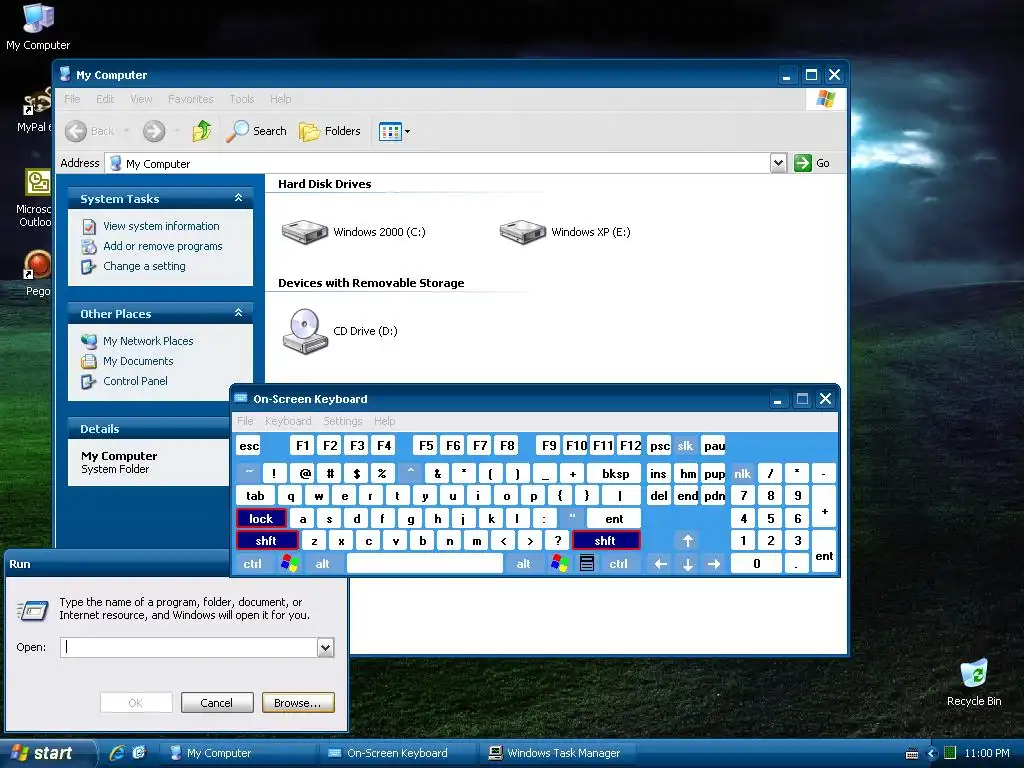Open Help menu in On-Screen Keyboard

tap(385, 421)
